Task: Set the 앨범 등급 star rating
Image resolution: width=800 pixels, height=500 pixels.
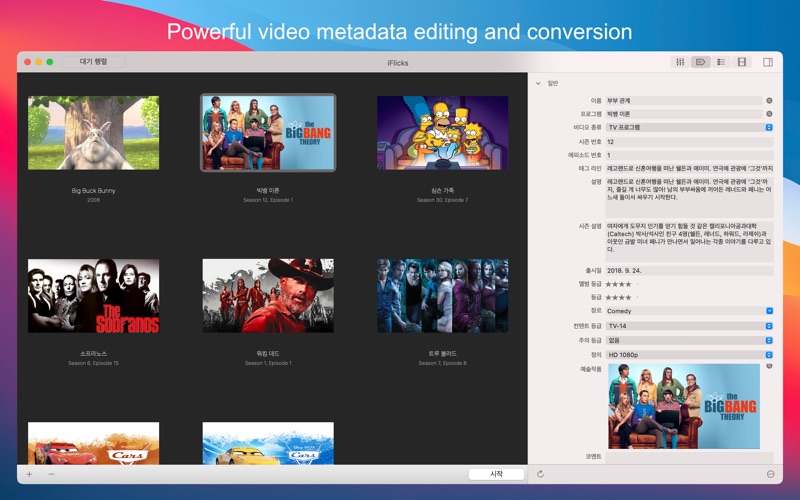Action: (621, 284)
